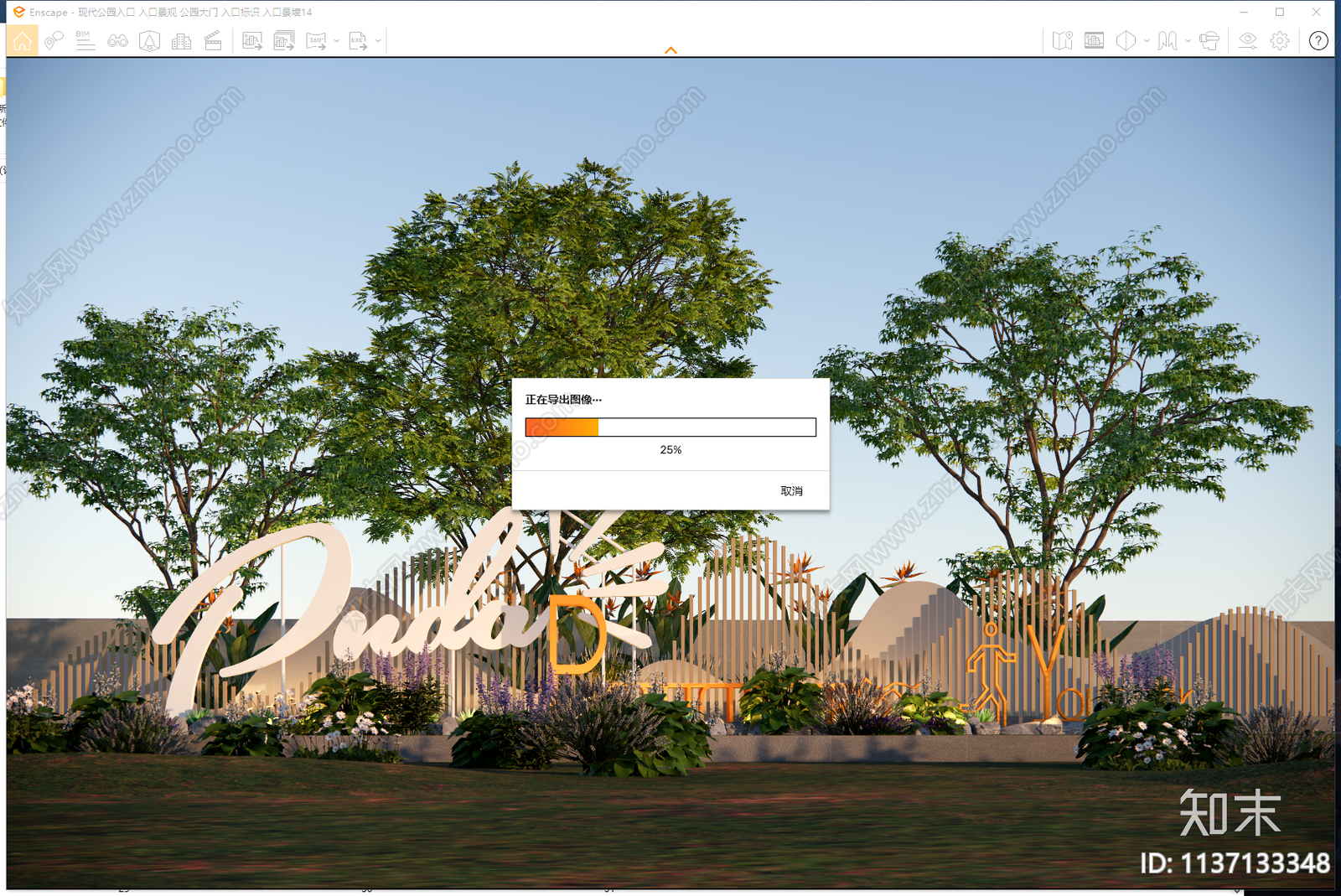The height and width of the screenshot is (896, 1341).
Task: Open the help question mark icon
Action: 1318,40
